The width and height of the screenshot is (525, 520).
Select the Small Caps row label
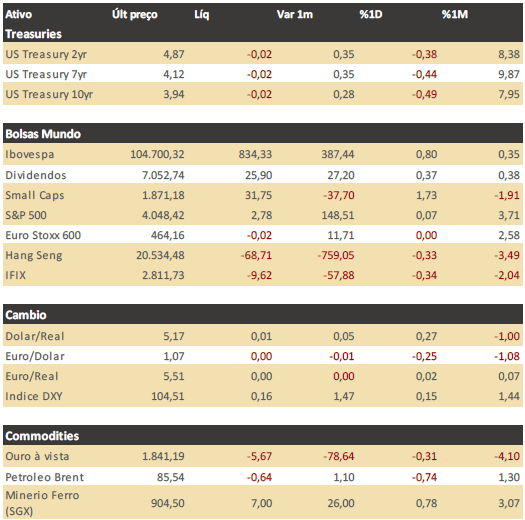[x=35, y=195]
